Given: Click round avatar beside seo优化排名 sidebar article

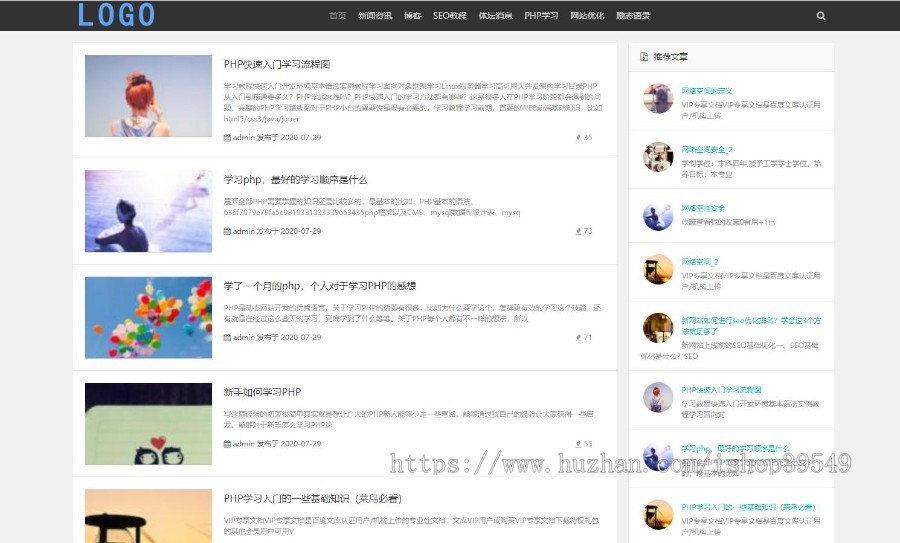Looking at the screenshot, I should (658, 328).
